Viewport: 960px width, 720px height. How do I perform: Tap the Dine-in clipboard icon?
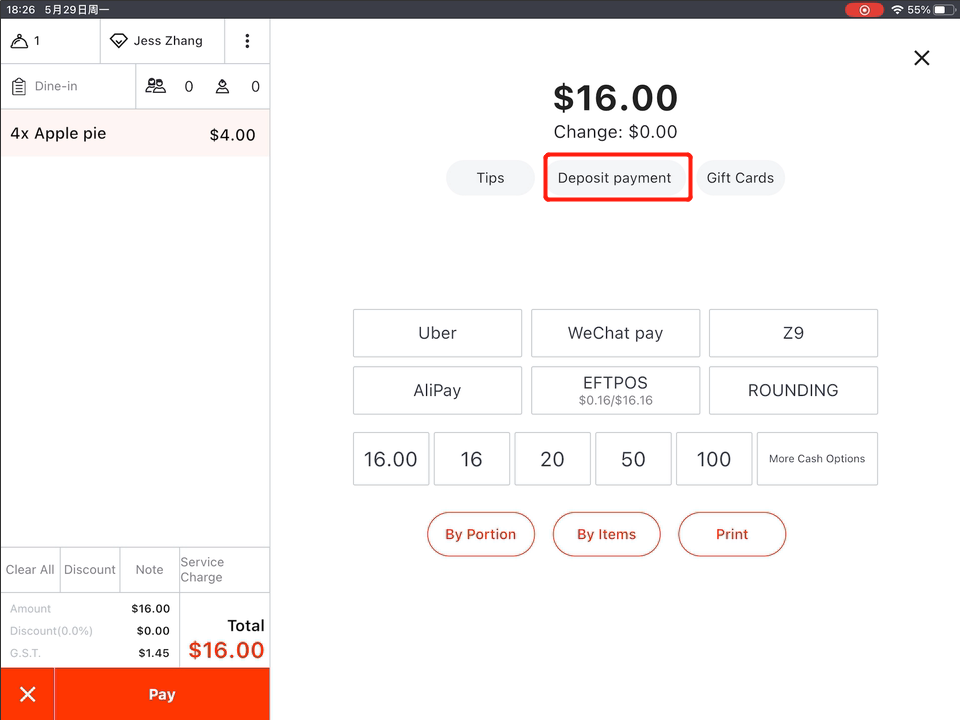coord(19,87)
